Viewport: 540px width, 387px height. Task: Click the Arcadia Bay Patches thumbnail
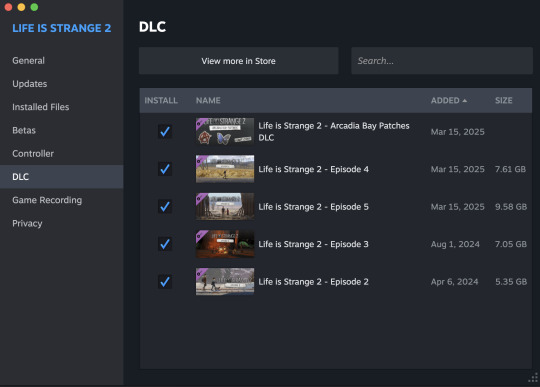pos(225,132)
